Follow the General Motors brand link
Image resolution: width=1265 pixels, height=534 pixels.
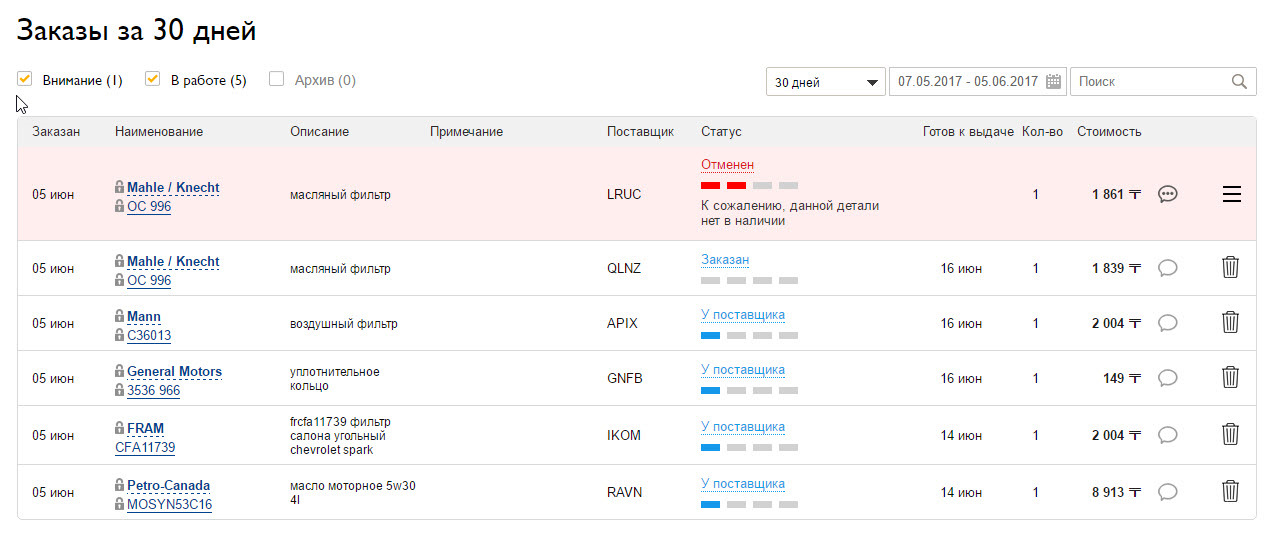tap(174, 372)
